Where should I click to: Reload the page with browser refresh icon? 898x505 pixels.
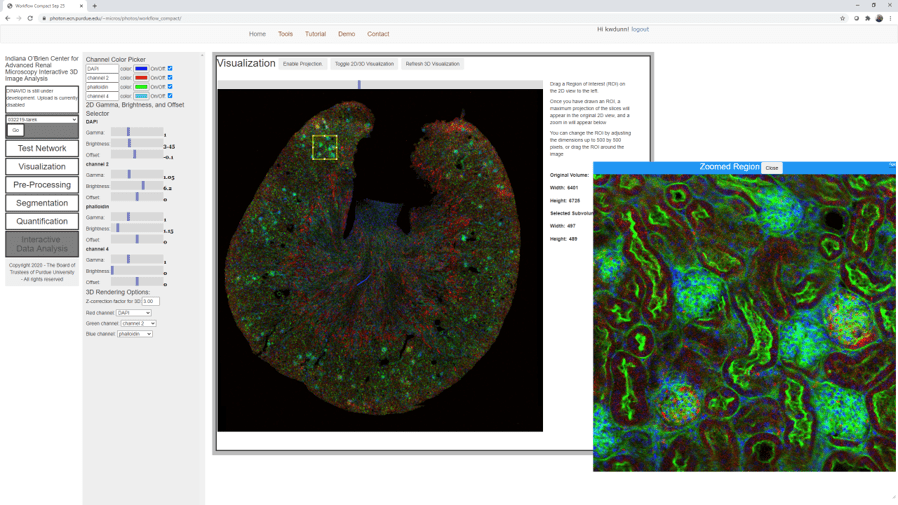pyautogui.click(x=30, y=18)
